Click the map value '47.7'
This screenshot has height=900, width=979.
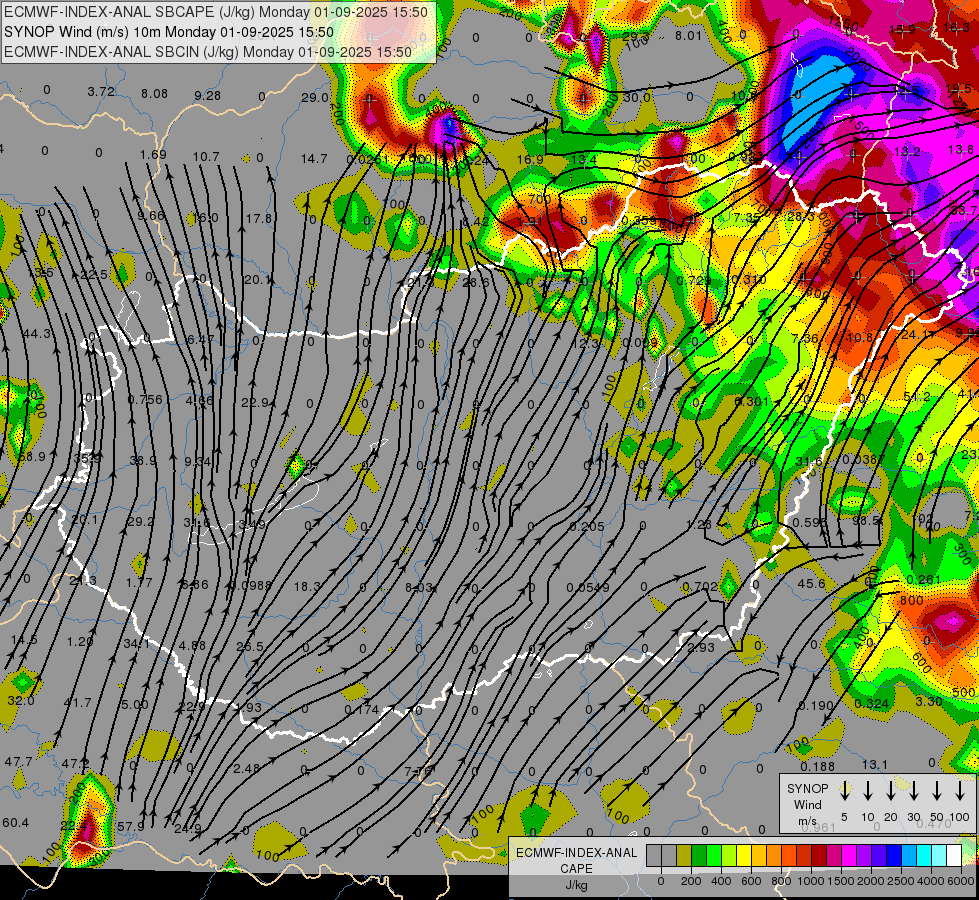click(18, 762)
